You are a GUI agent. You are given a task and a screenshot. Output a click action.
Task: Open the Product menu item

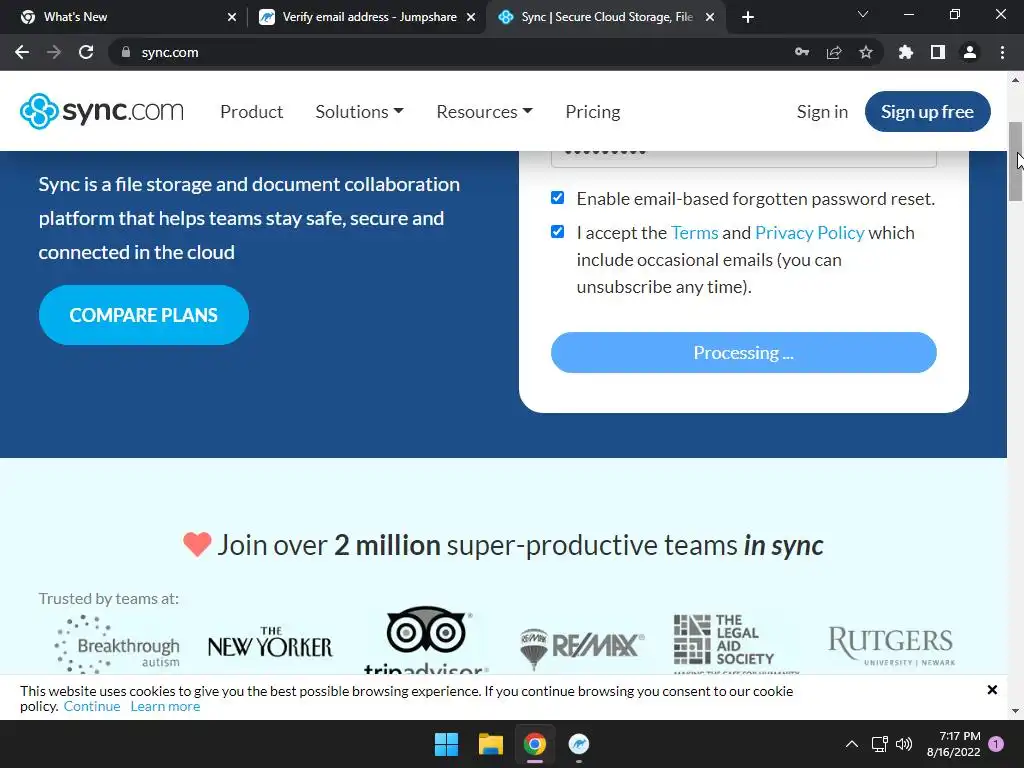pos(251,112)
